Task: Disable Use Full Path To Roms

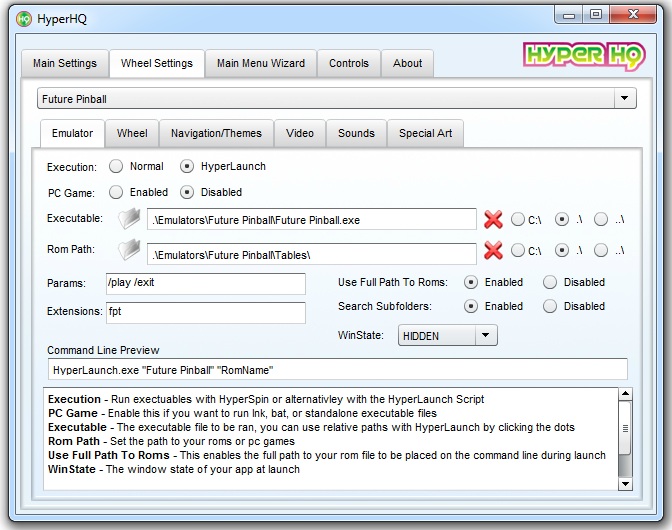Action: (550, 282)
